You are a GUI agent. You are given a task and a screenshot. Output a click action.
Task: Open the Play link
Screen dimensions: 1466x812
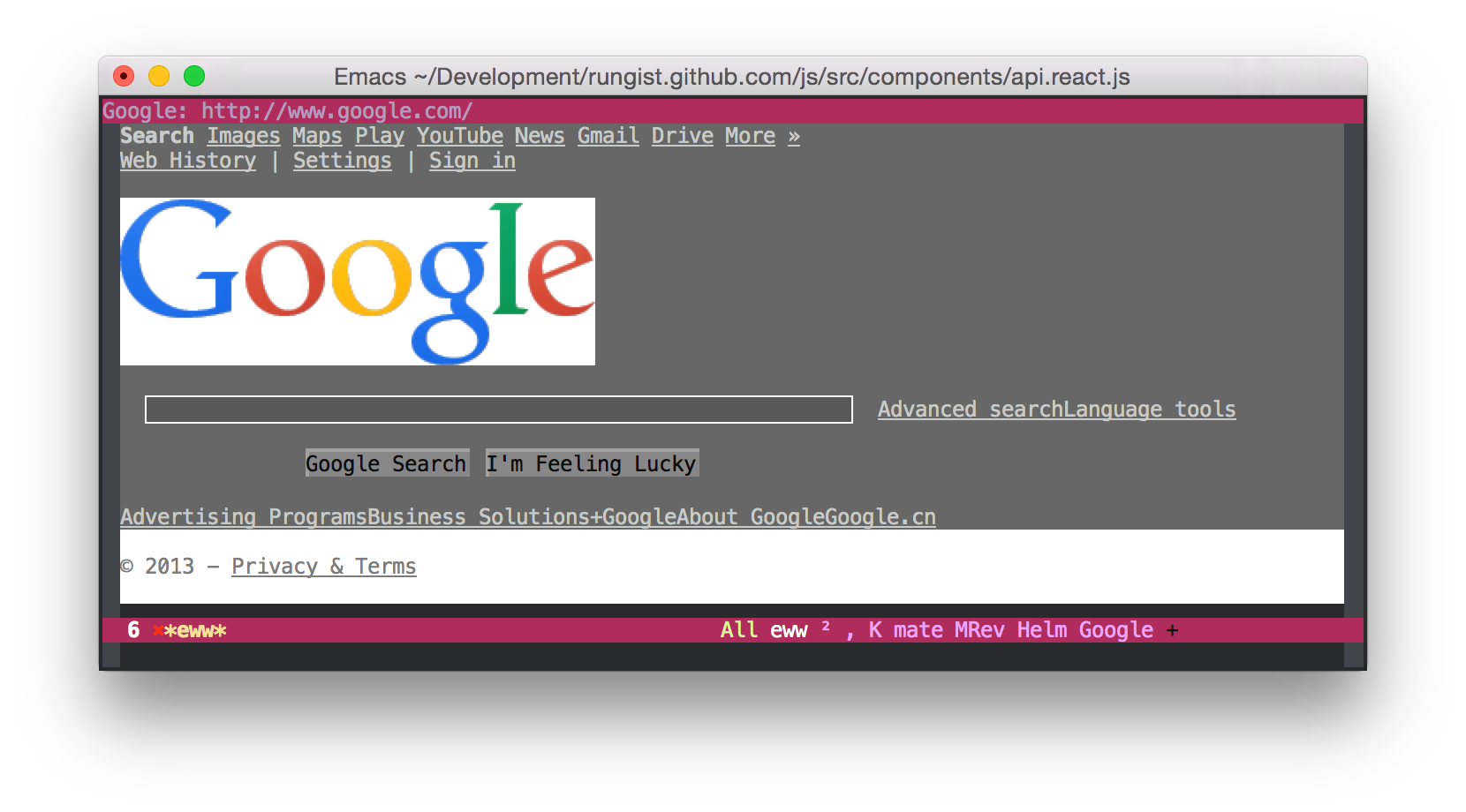[380, 136]
